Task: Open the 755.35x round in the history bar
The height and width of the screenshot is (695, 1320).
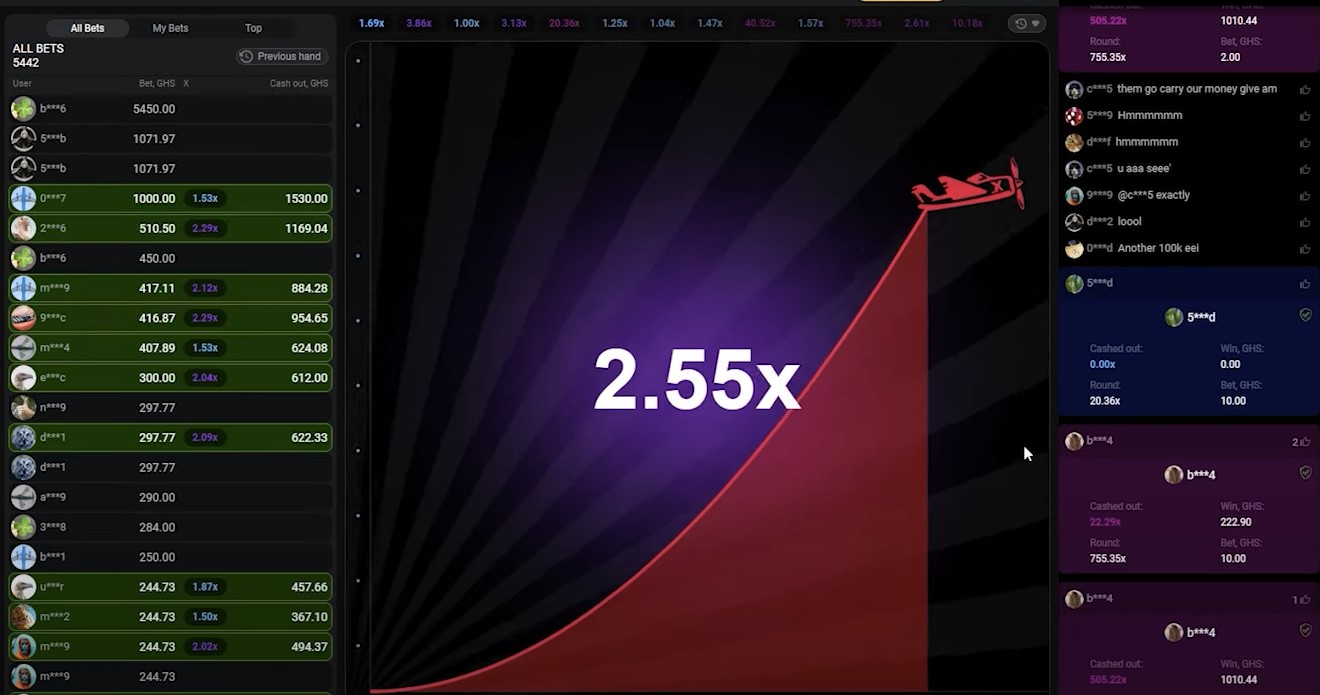Action: pos(864,23)
